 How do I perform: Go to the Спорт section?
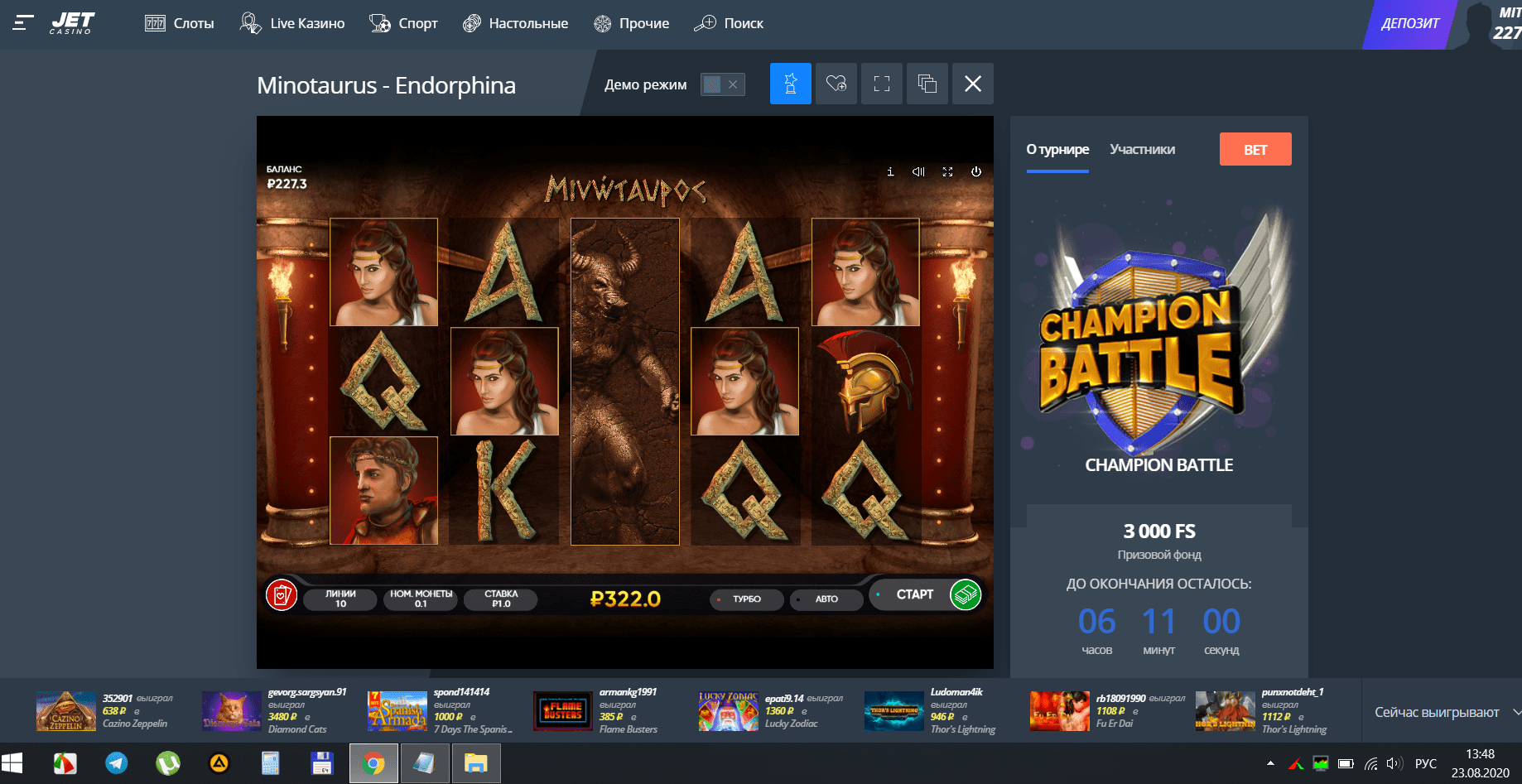[403, 23]
